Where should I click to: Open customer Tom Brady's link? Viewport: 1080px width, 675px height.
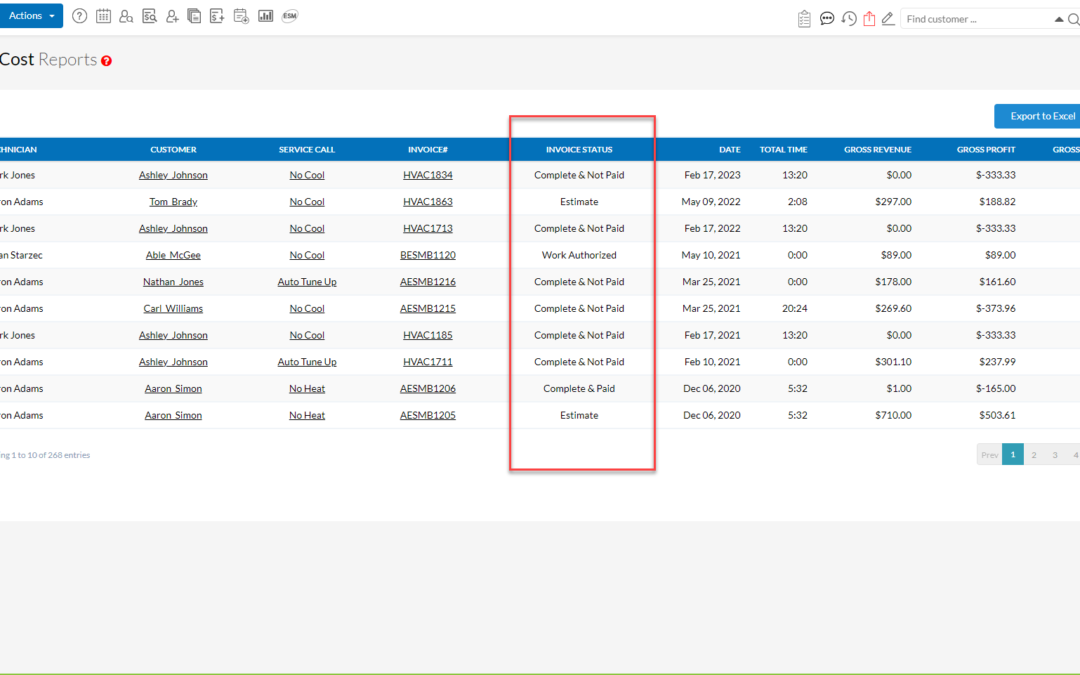click(173, 201)
